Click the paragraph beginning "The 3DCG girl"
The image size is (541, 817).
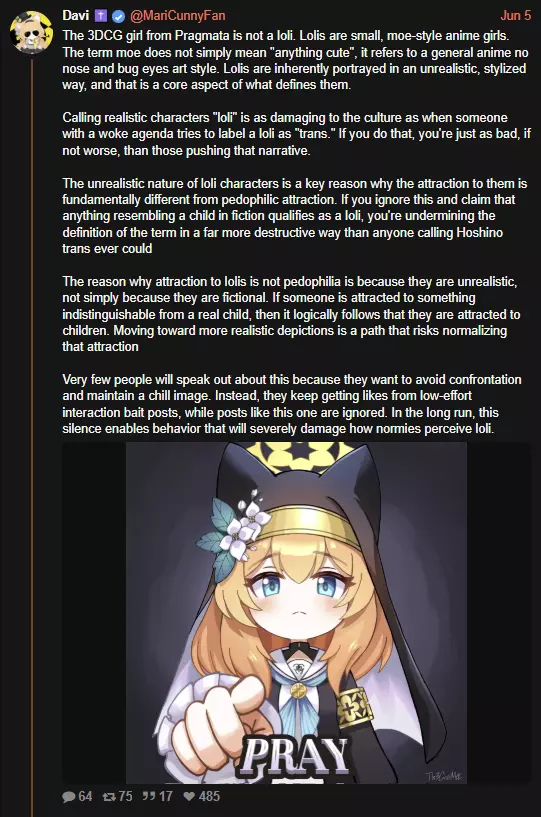295,60
